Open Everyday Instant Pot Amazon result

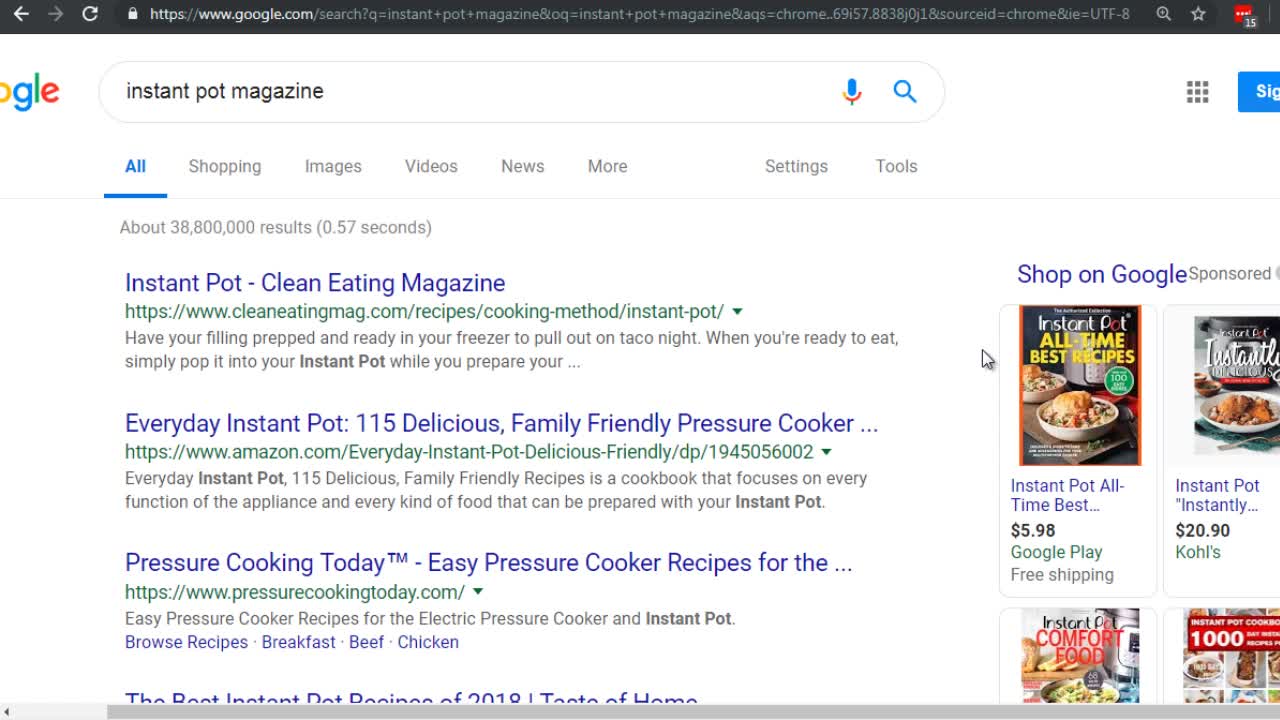[501, 423]
